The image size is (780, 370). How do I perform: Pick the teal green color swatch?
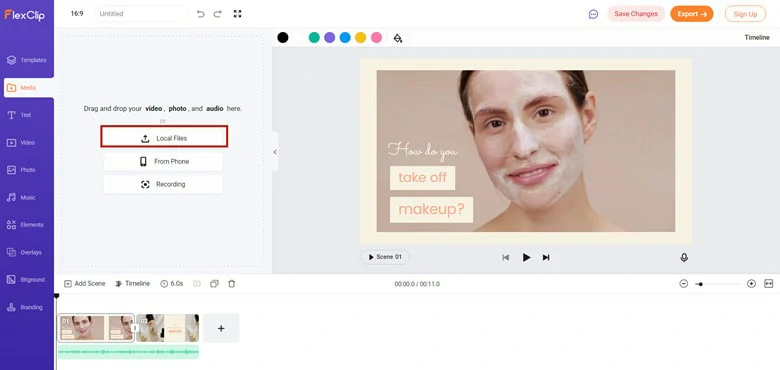click(314, 37)
